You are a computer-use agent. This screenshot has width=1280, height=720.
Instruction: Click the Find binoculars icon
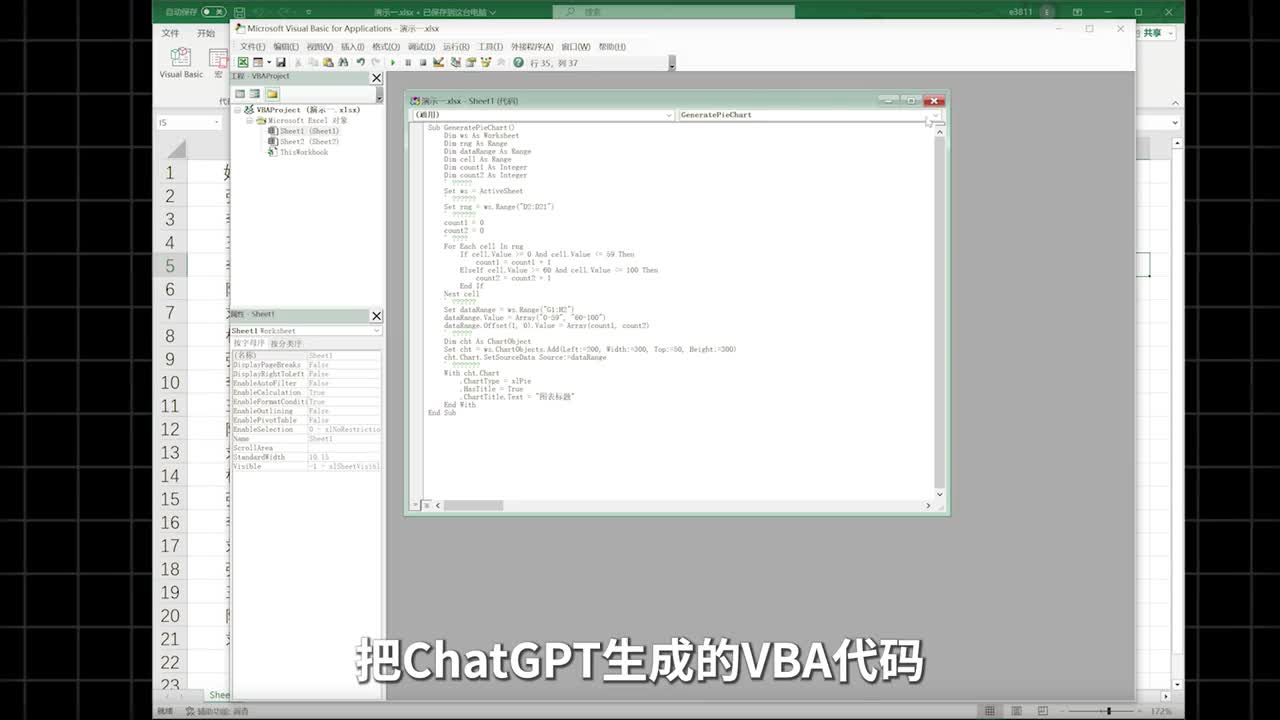[x=343, y=63]
